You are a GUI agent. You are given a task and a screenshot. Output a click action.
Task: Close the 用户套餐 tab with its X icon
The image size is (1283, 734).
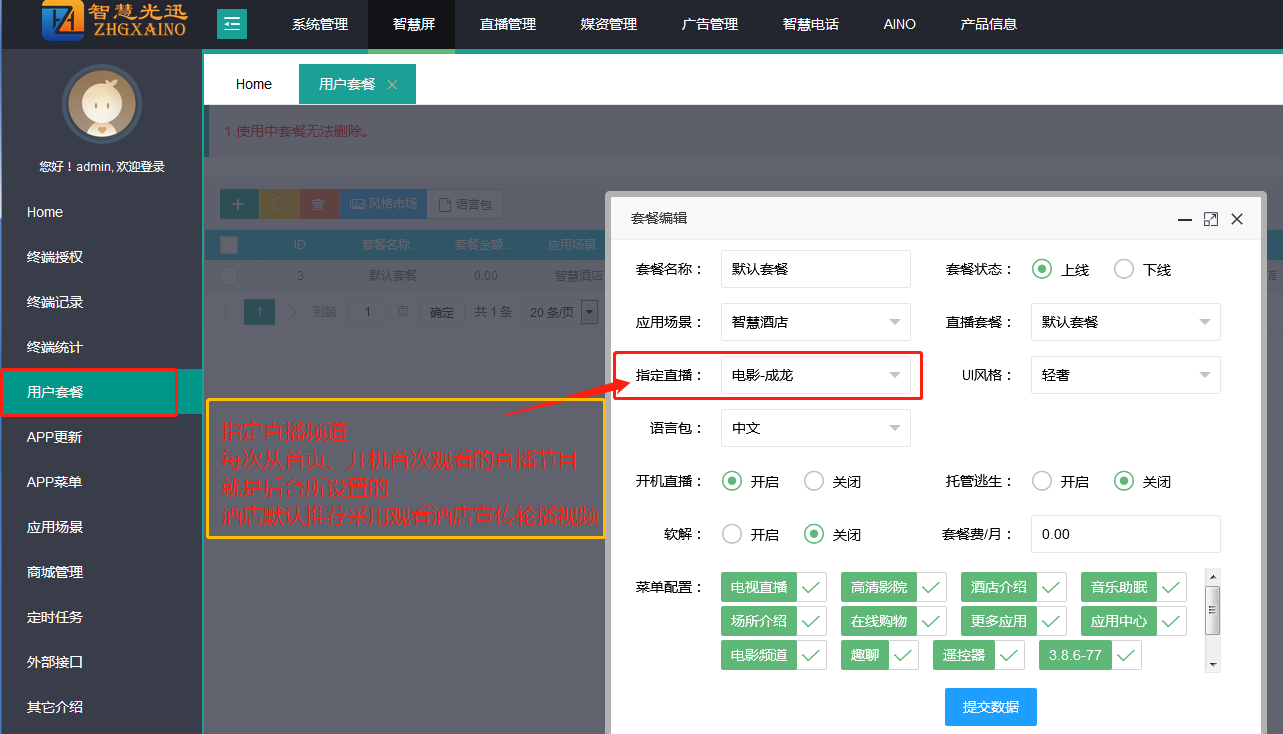392,85
